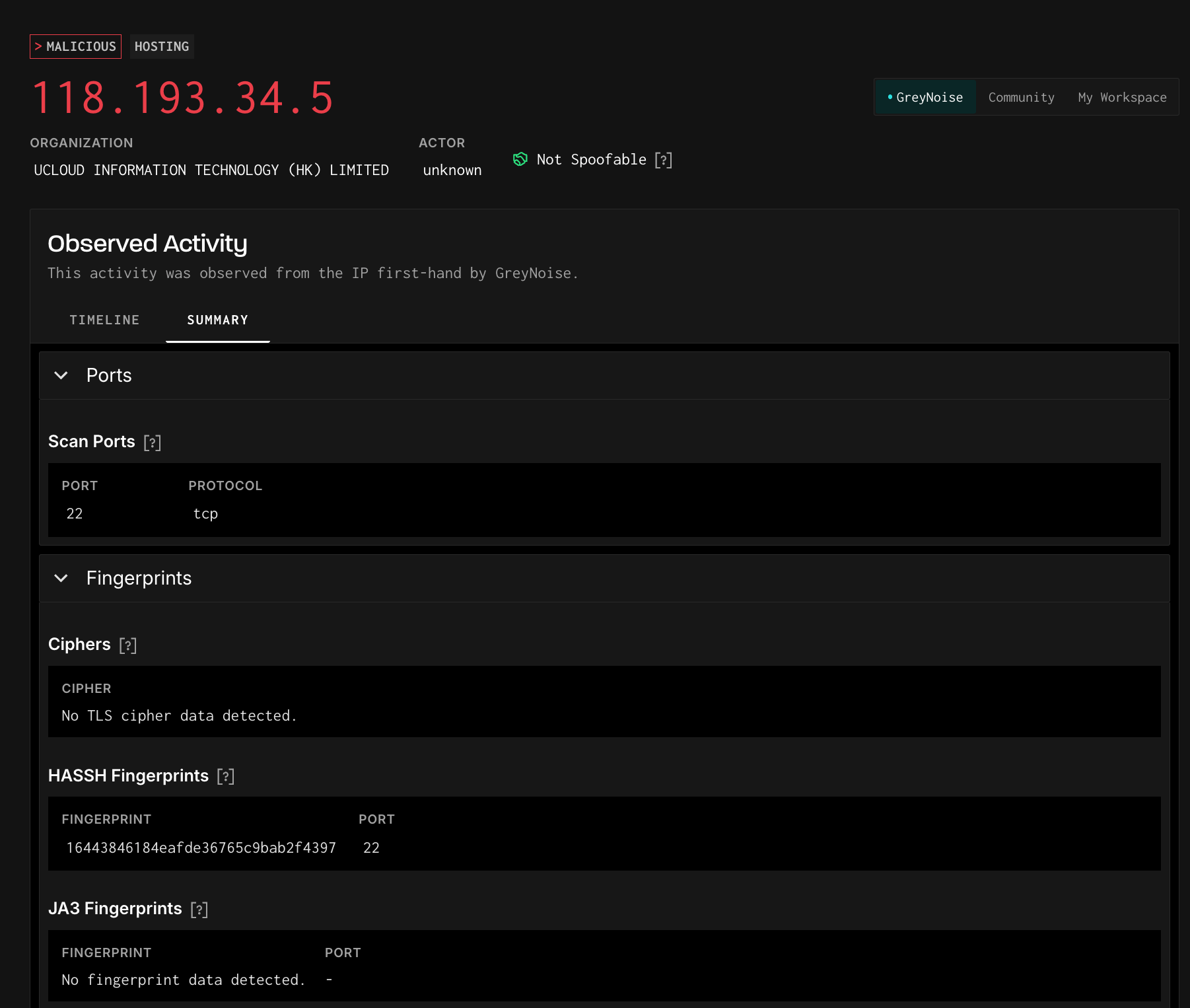Select the GreyNoise view tab

tap(925, 97)
